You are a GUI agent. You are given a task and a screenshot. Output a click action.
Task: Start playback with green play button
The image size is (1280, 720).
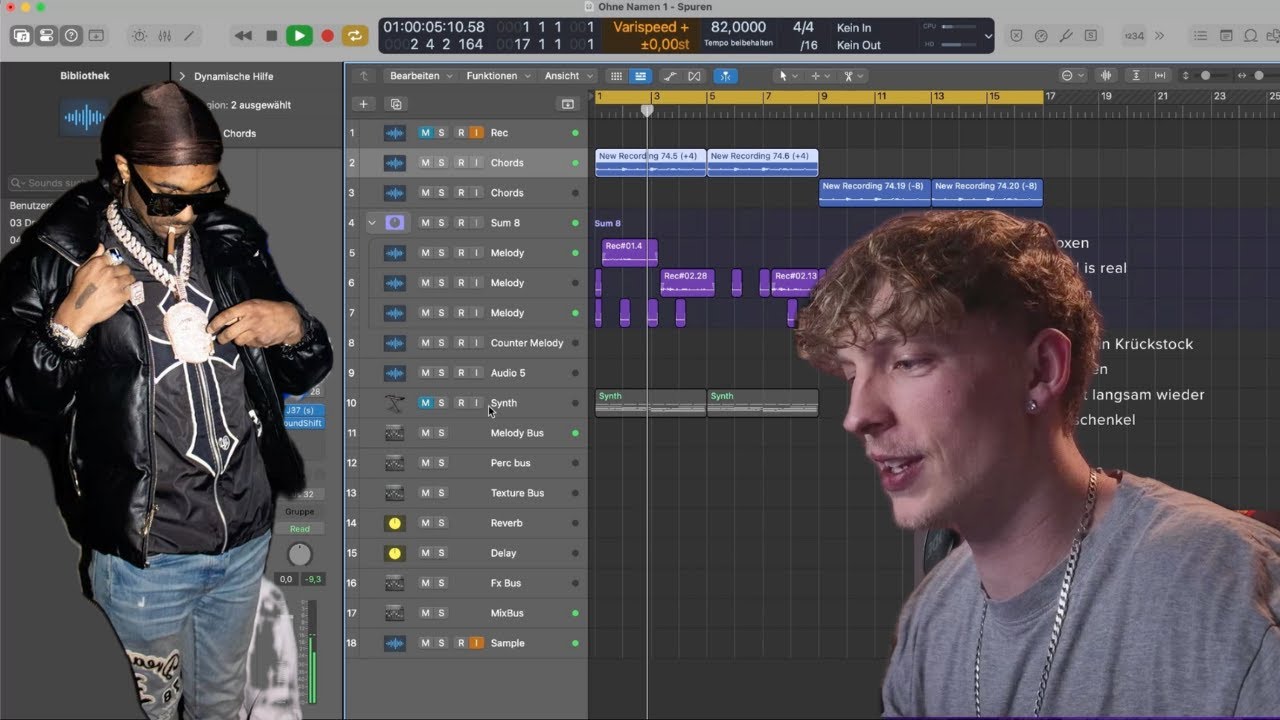pyautogui.click(x=299, y=36)
